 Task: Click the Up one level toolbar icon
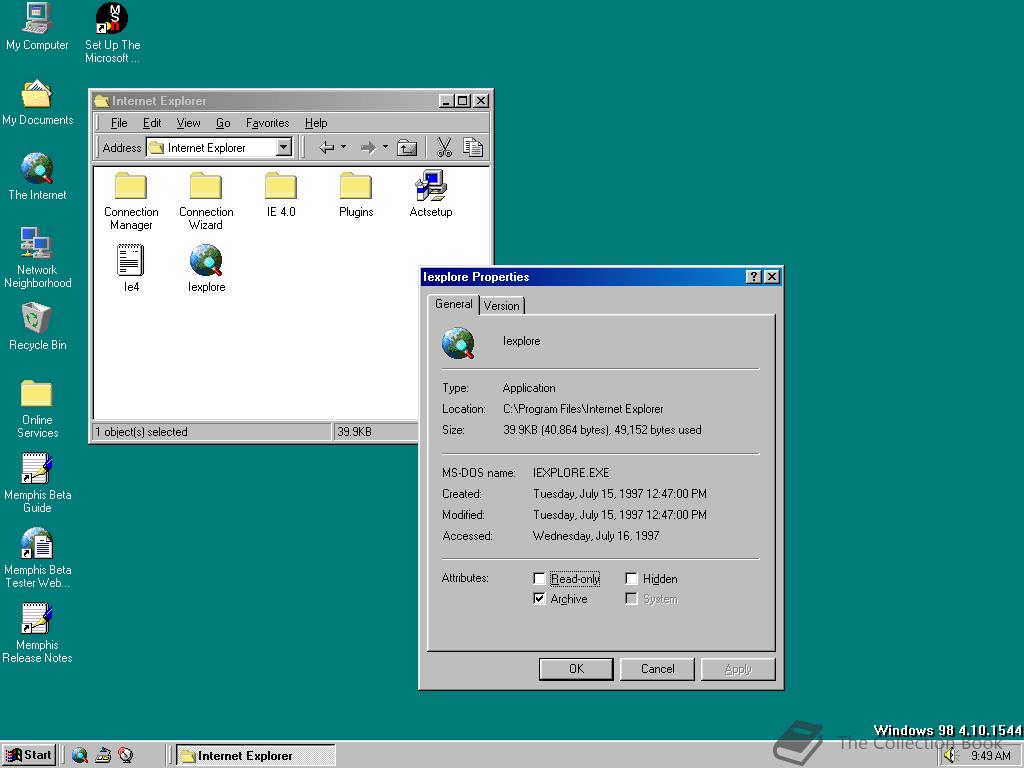(x=407, y=148)
